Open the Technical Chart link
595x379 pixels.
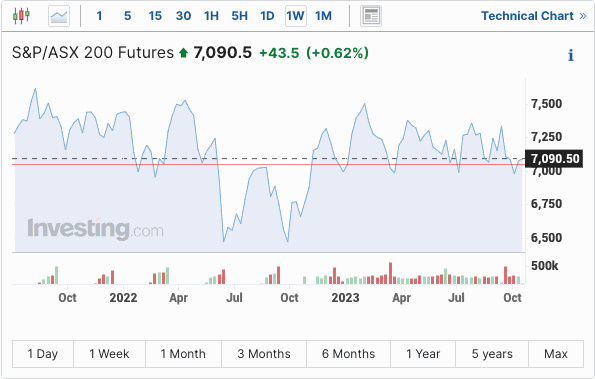point(534,16)
